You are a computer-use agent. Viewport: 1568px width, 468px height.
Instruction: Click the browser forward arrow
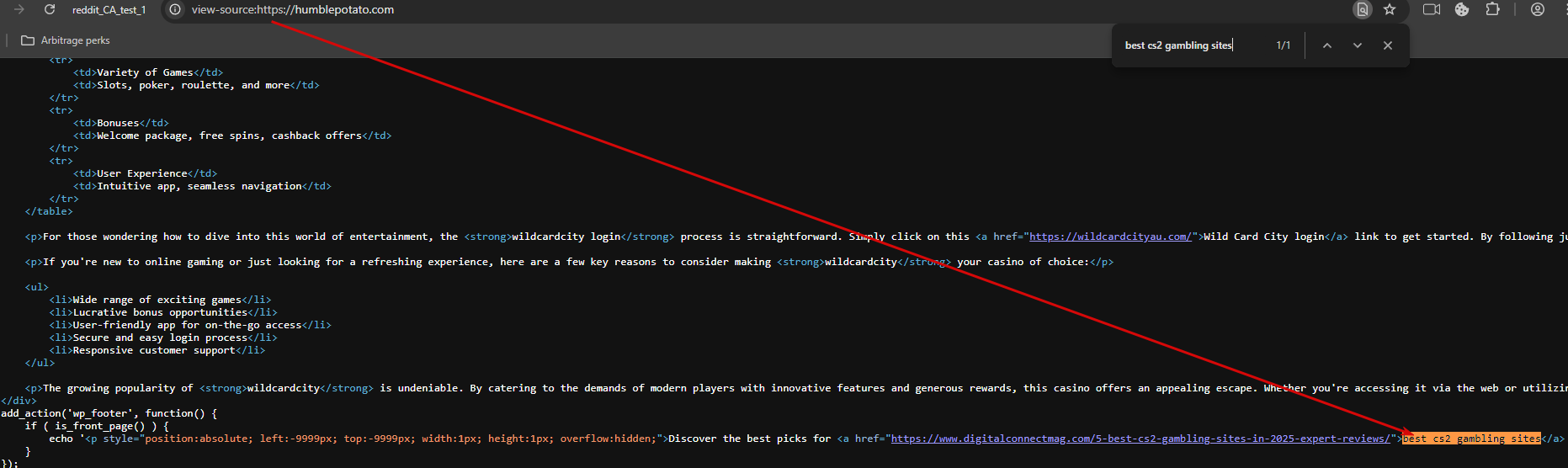(x=19, y=9)
